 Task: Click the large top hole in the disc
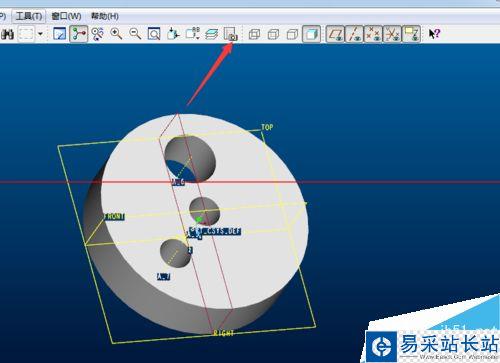pos(190,158)
